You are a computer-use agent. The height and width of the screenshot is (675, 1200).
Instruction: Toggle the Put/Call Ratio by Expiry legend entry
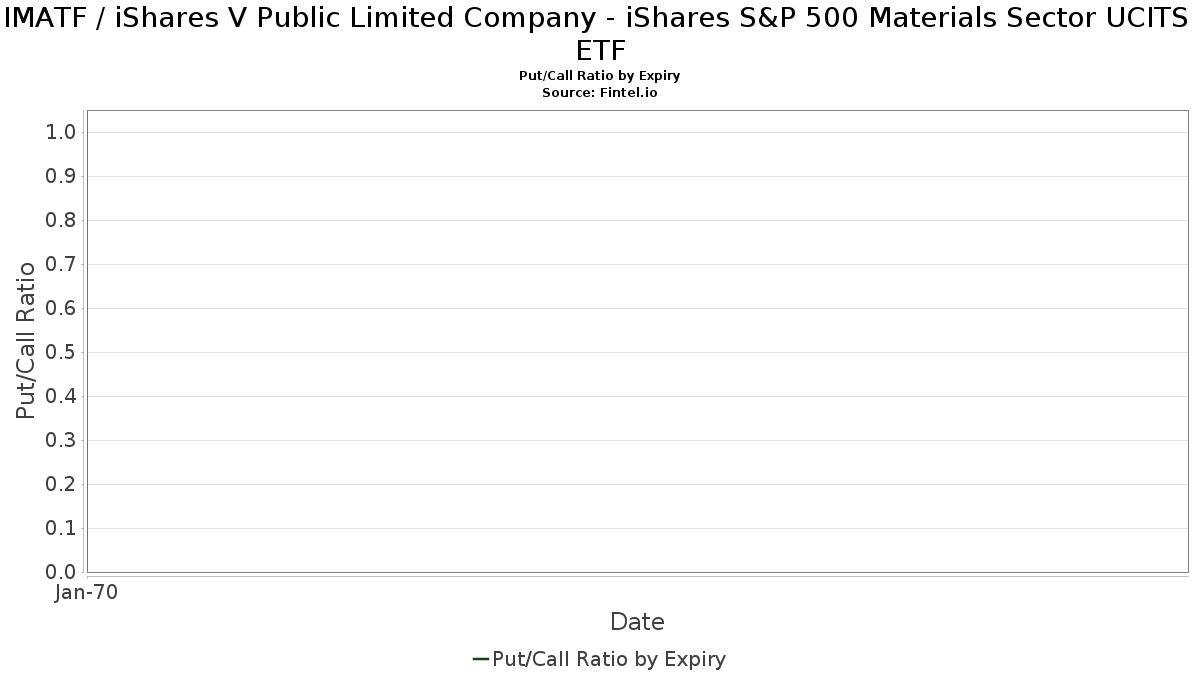pyautogui.click(x=609, y=659)
